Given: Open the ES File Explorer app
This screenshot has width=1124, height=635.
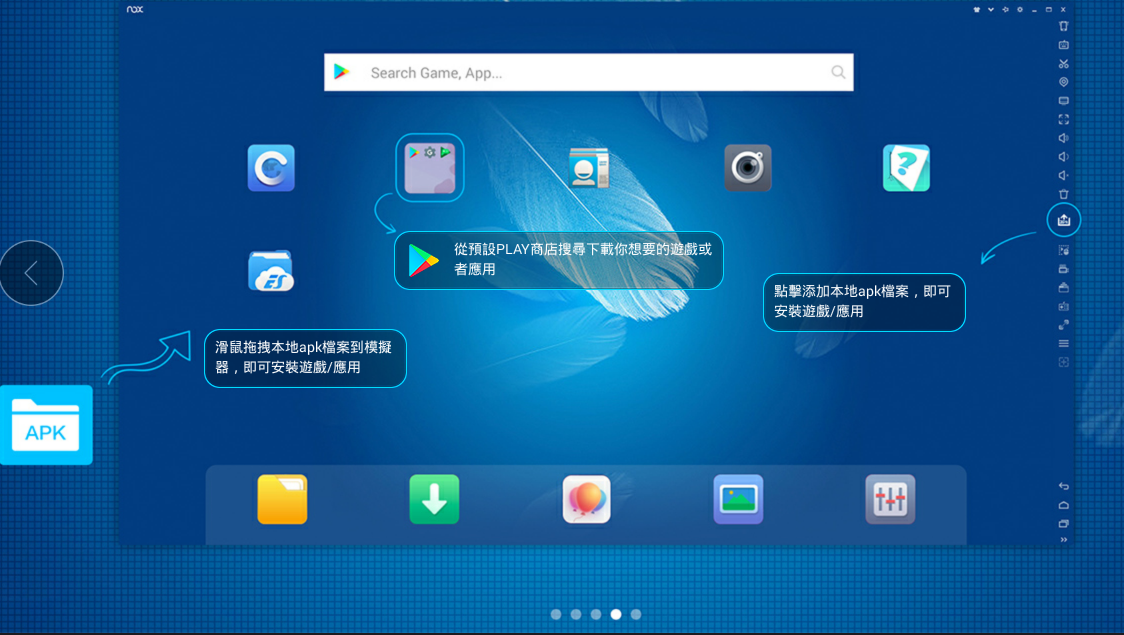Looking at the screenshot, I should coord(271,271).
